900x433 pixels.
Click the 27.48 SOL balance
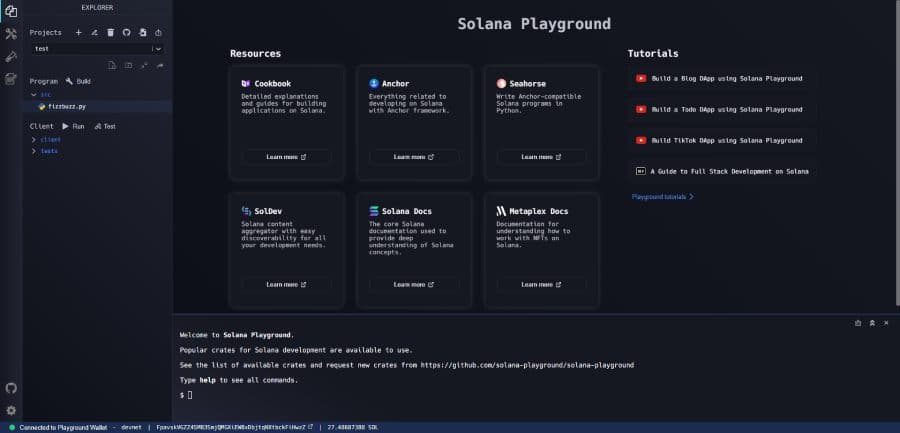pyautogui.click(x=352, y=428)
